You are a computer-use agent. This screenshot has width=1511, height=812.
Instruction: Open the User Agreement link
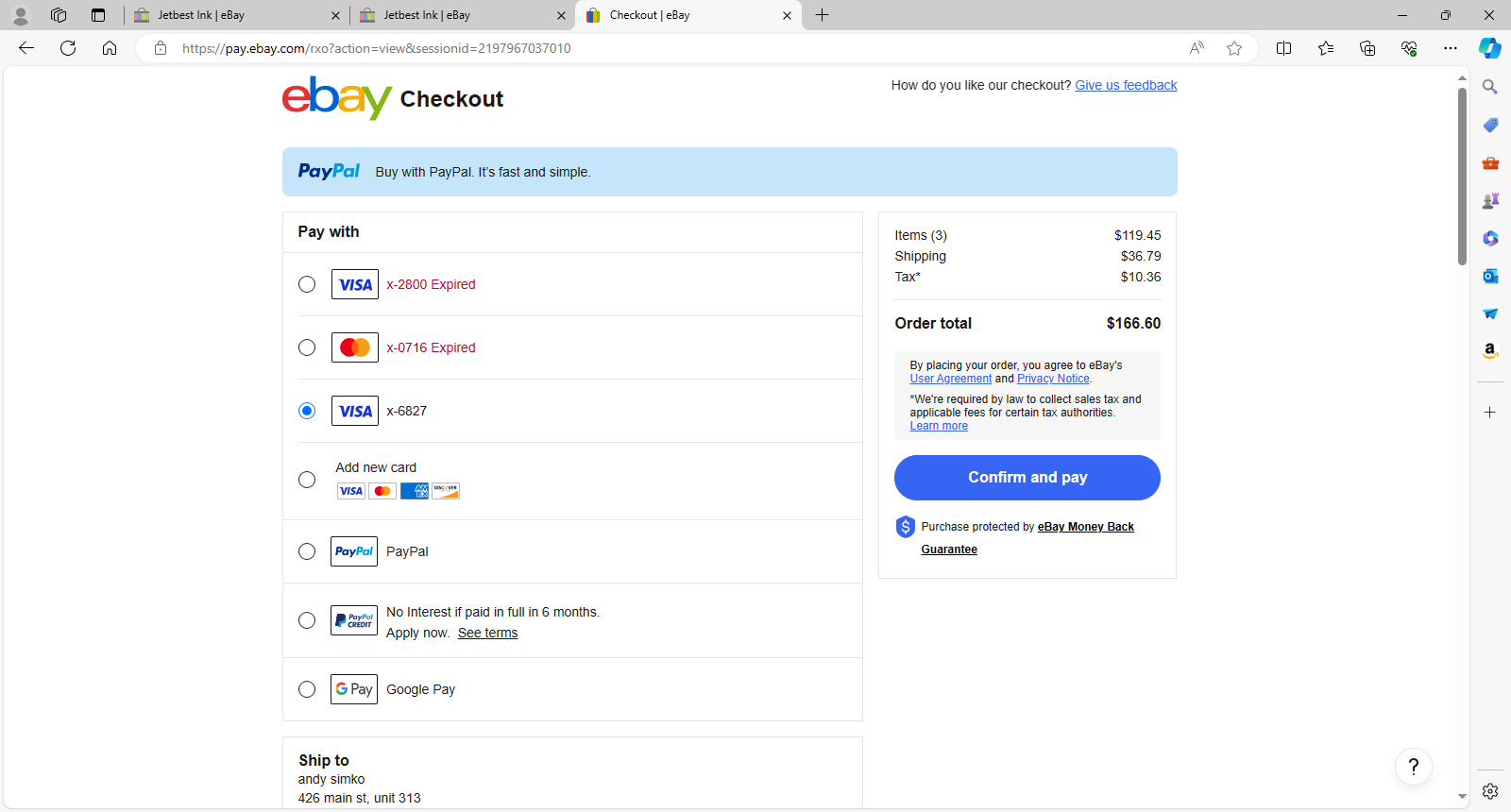tap(951, 379)
